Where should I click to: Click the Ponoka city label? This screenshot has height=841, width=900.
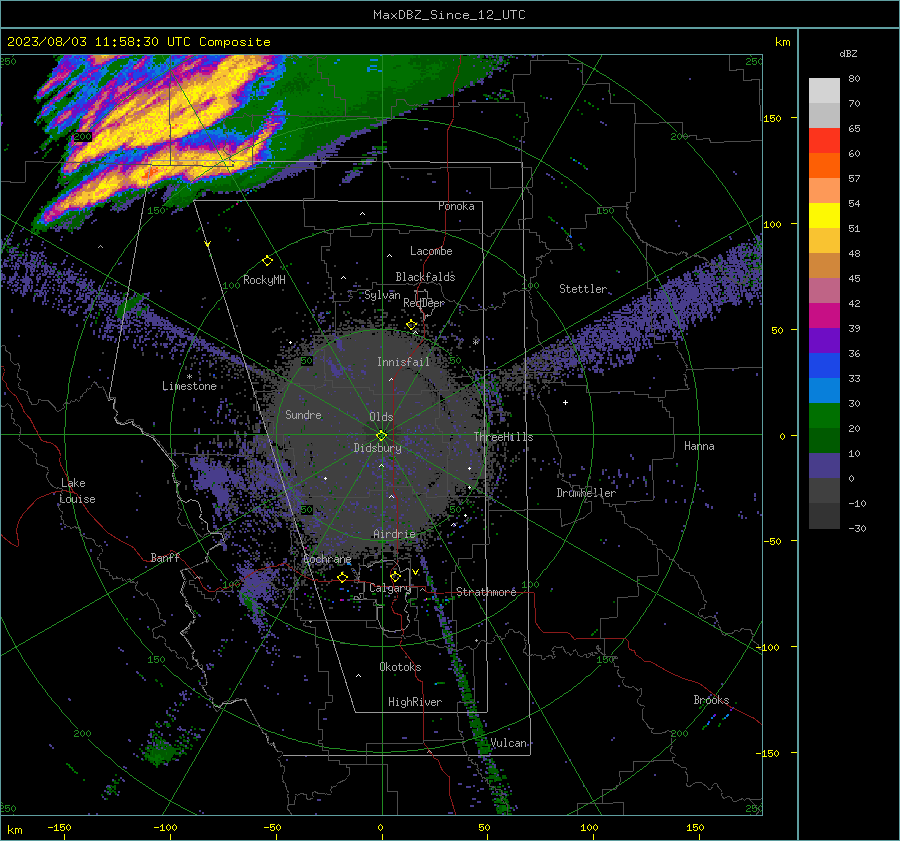(x=456, y=206)
